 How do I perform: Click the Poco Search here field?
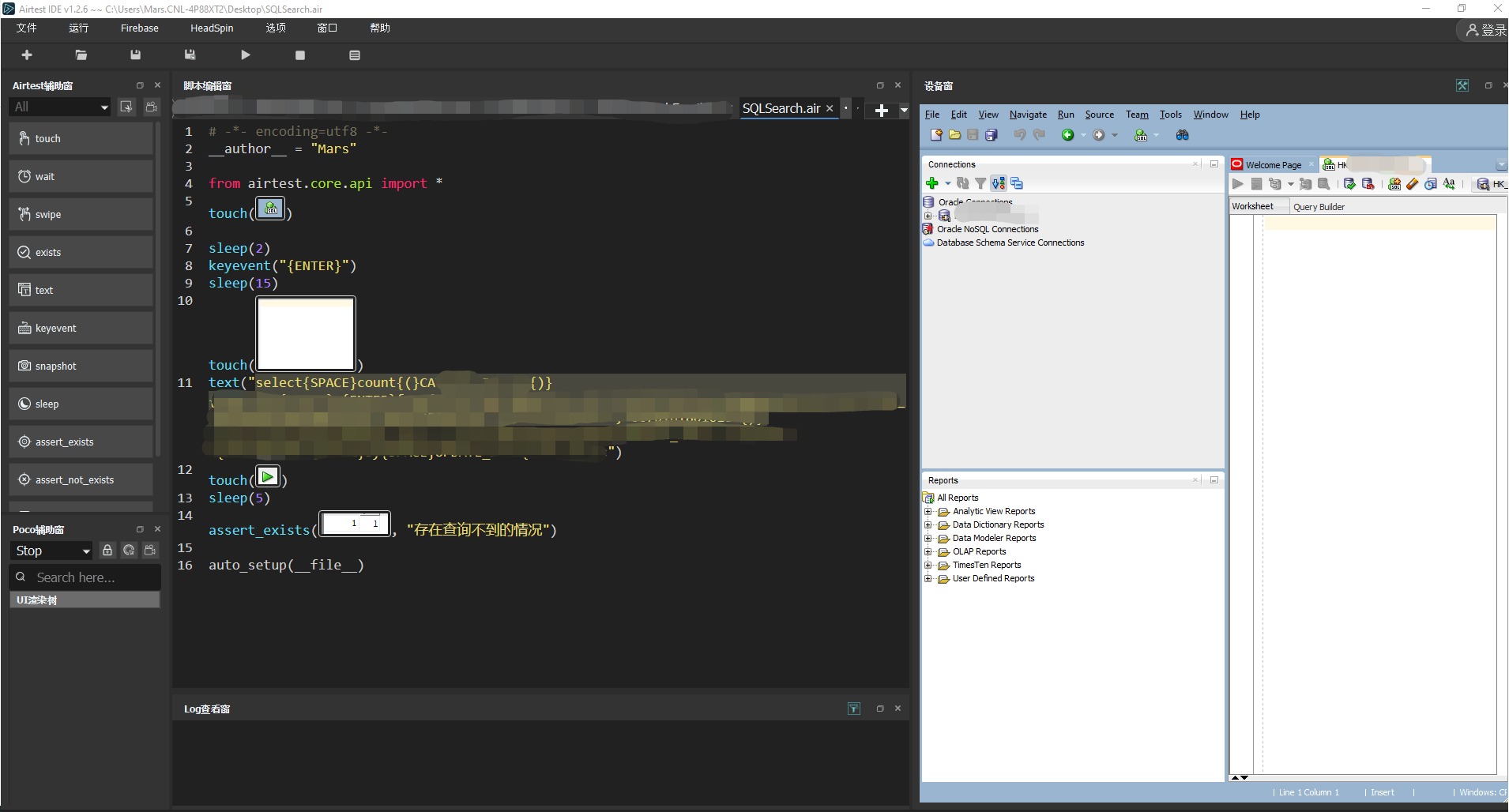point(85,577)
